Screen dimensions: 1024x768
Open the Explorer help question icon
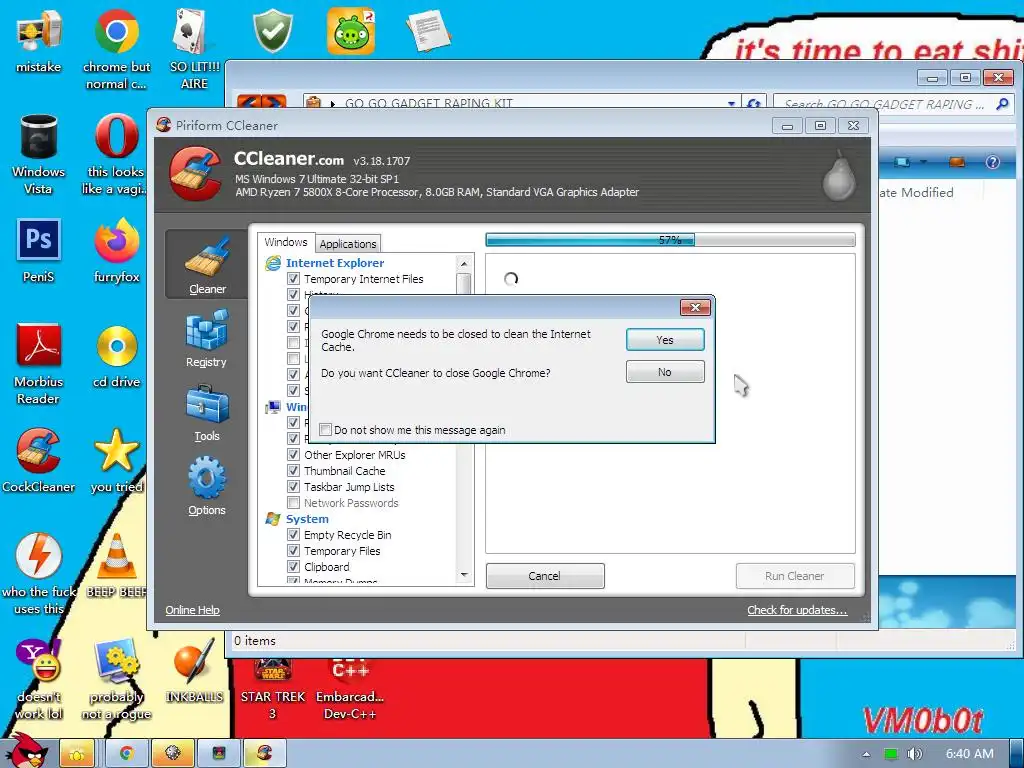(992, 162)
